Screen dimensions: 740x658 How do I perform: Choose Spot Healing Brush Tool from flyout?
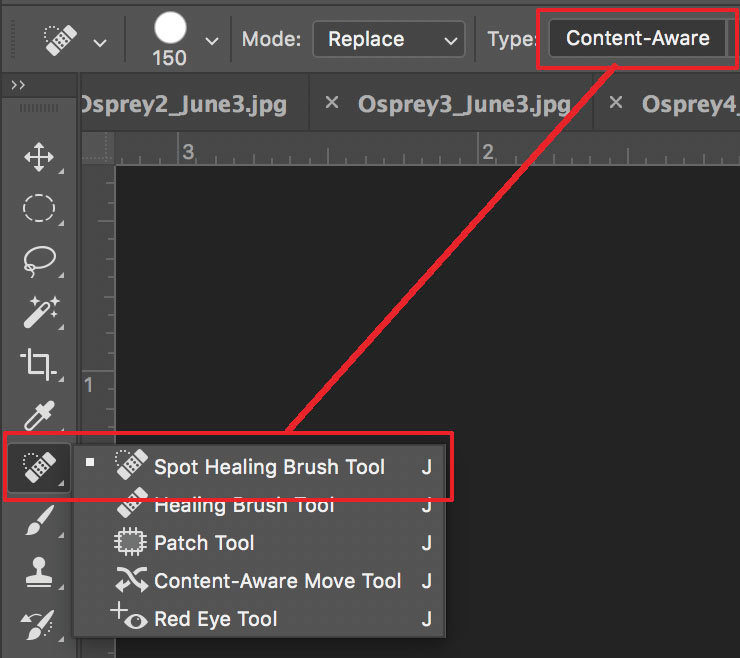coord(260,467)
